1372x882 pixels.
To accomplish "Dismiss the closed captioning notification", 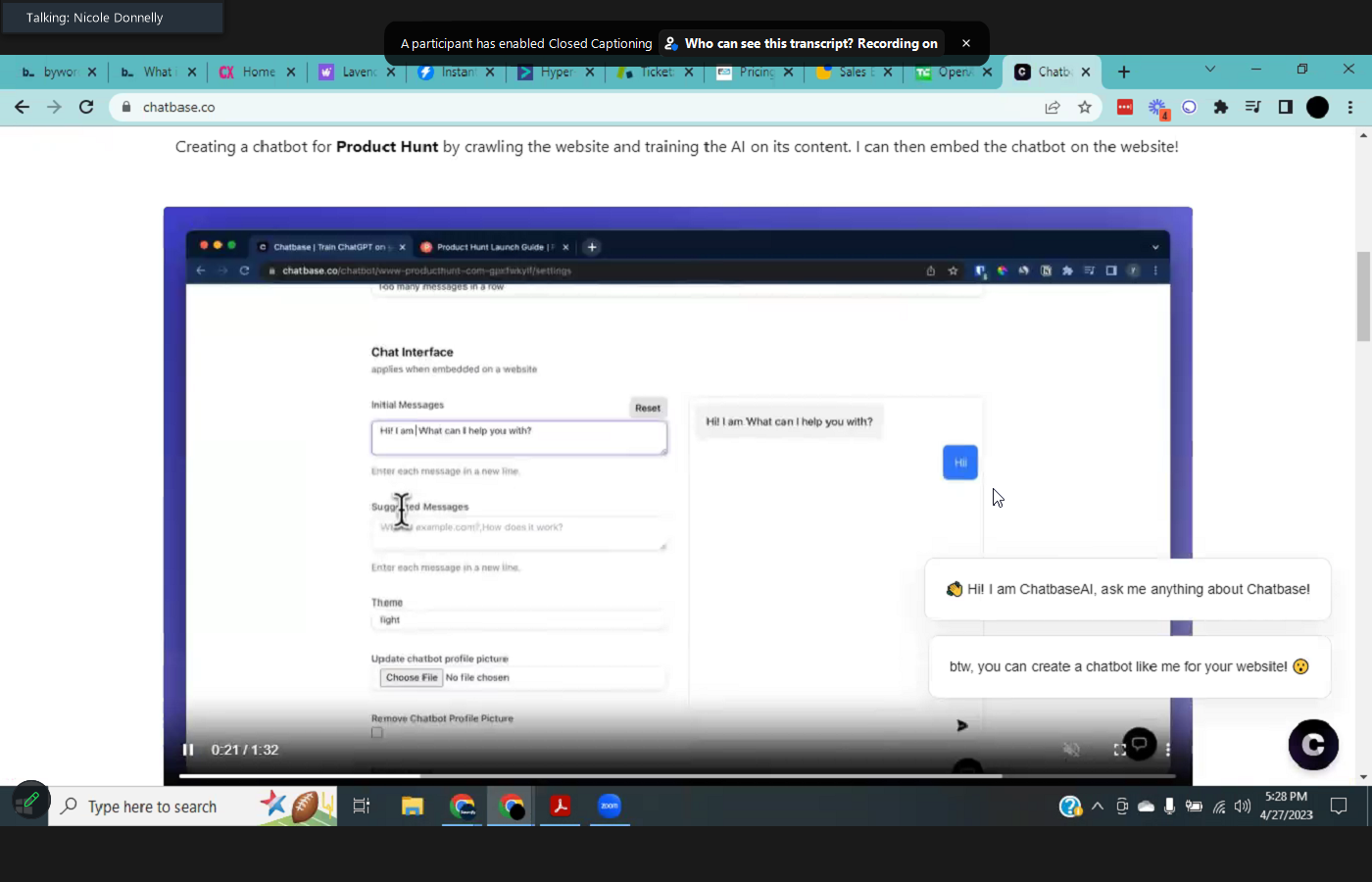I will (966, 43).
